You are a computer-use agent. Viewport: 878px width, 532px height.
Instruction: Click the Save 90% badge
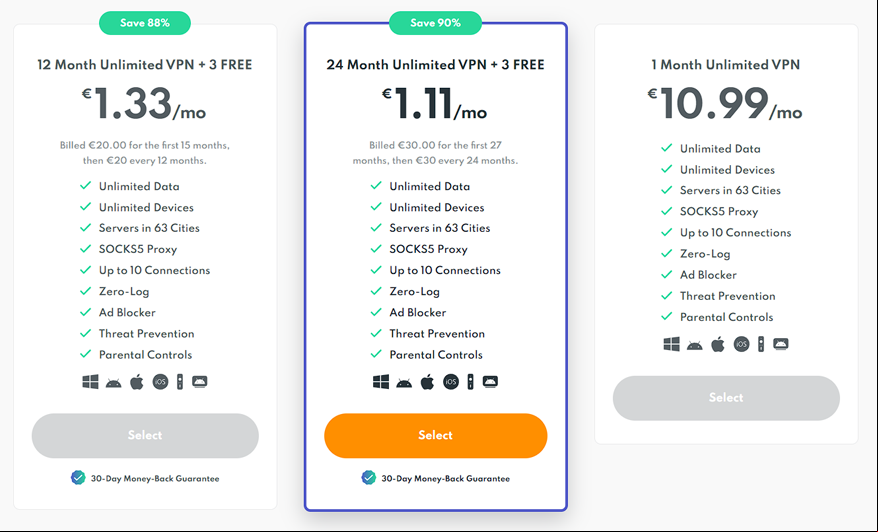pyautogui.click(x=435, y=23)
